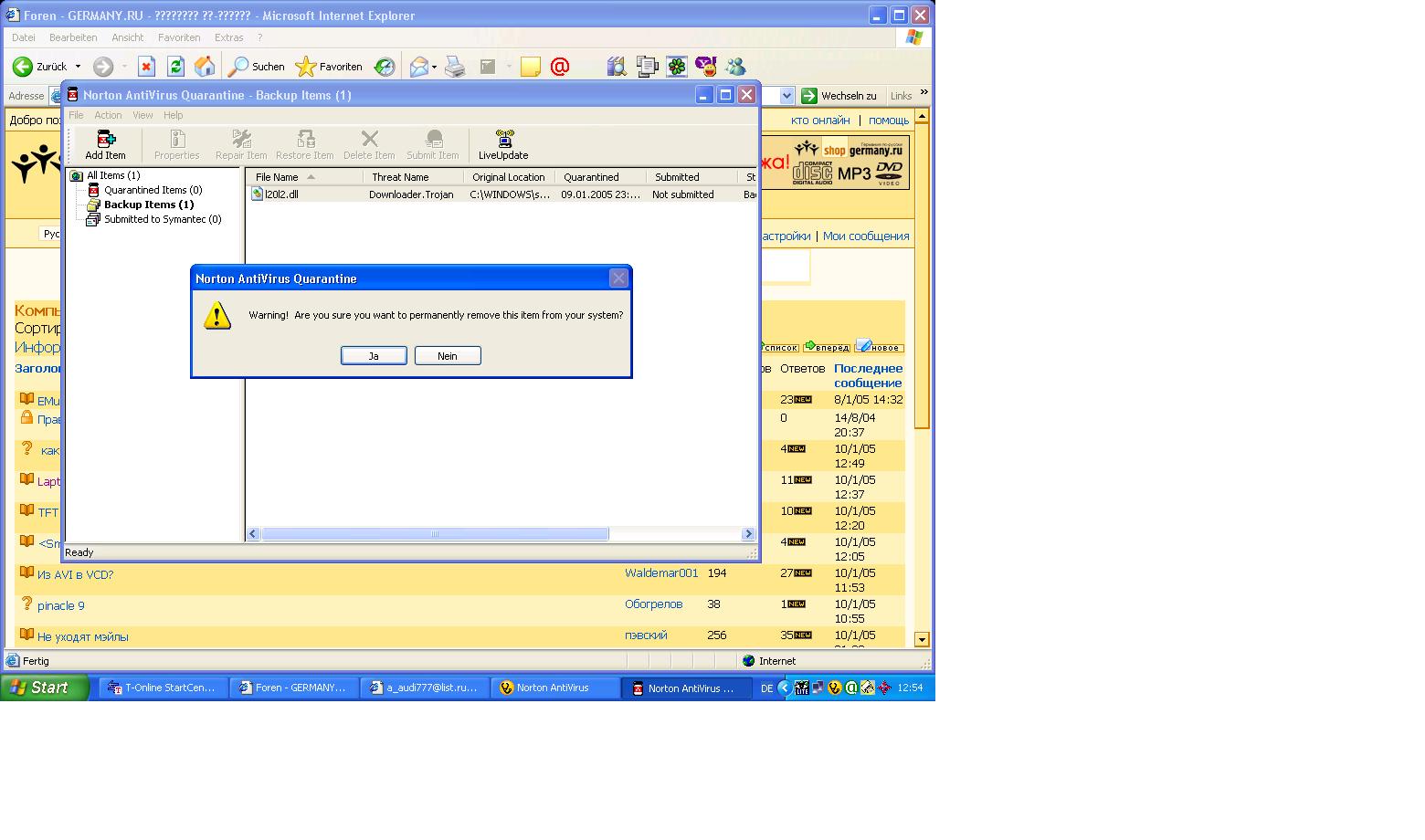1425x840 pixels.
Task: Open the IE address bar dropdown arrow
Action: click(x=787, y=95)
